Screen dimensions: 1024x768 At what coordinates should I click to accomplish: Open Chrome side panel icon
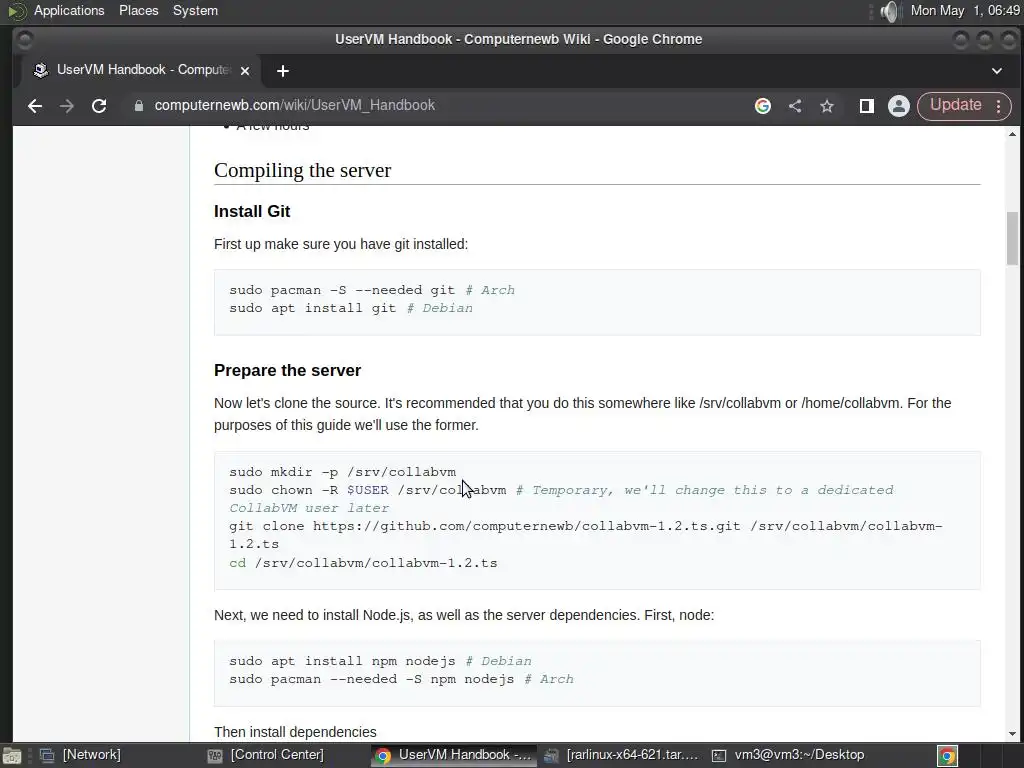point(867,106)
